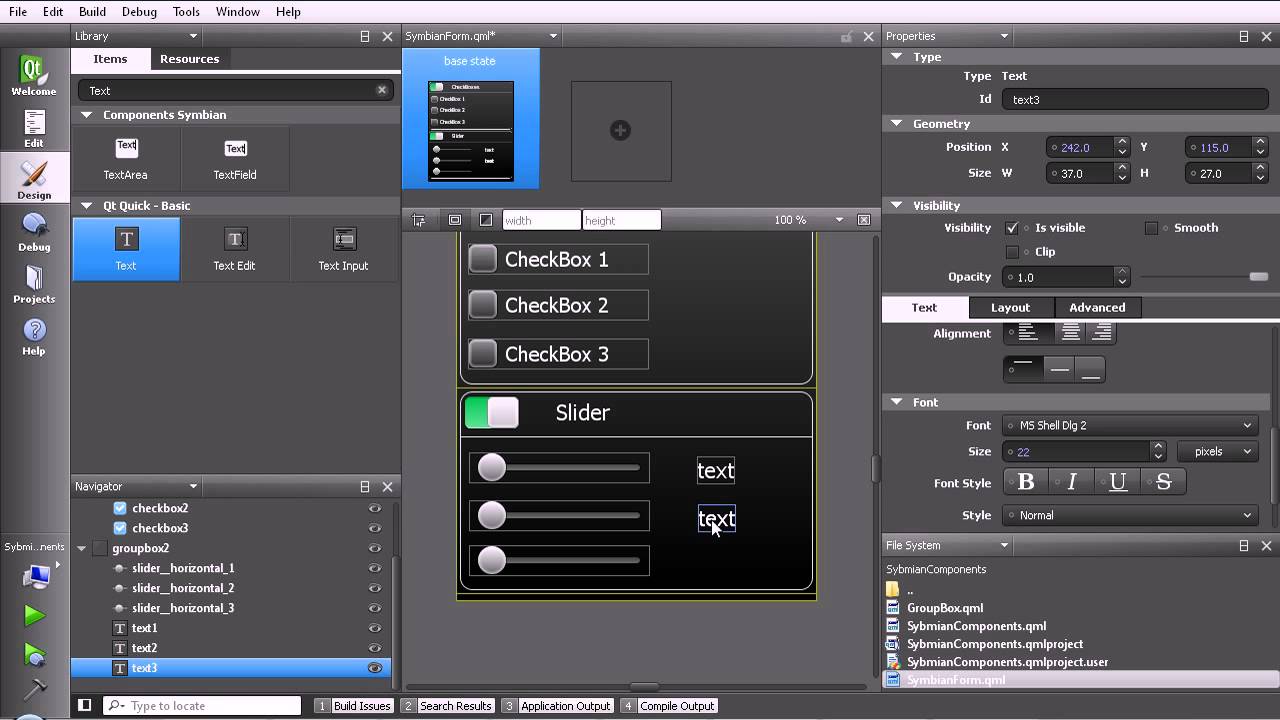Screen dimensions: 1280x720
Task: Open the Search Results pane
Action: pos(447,706)
